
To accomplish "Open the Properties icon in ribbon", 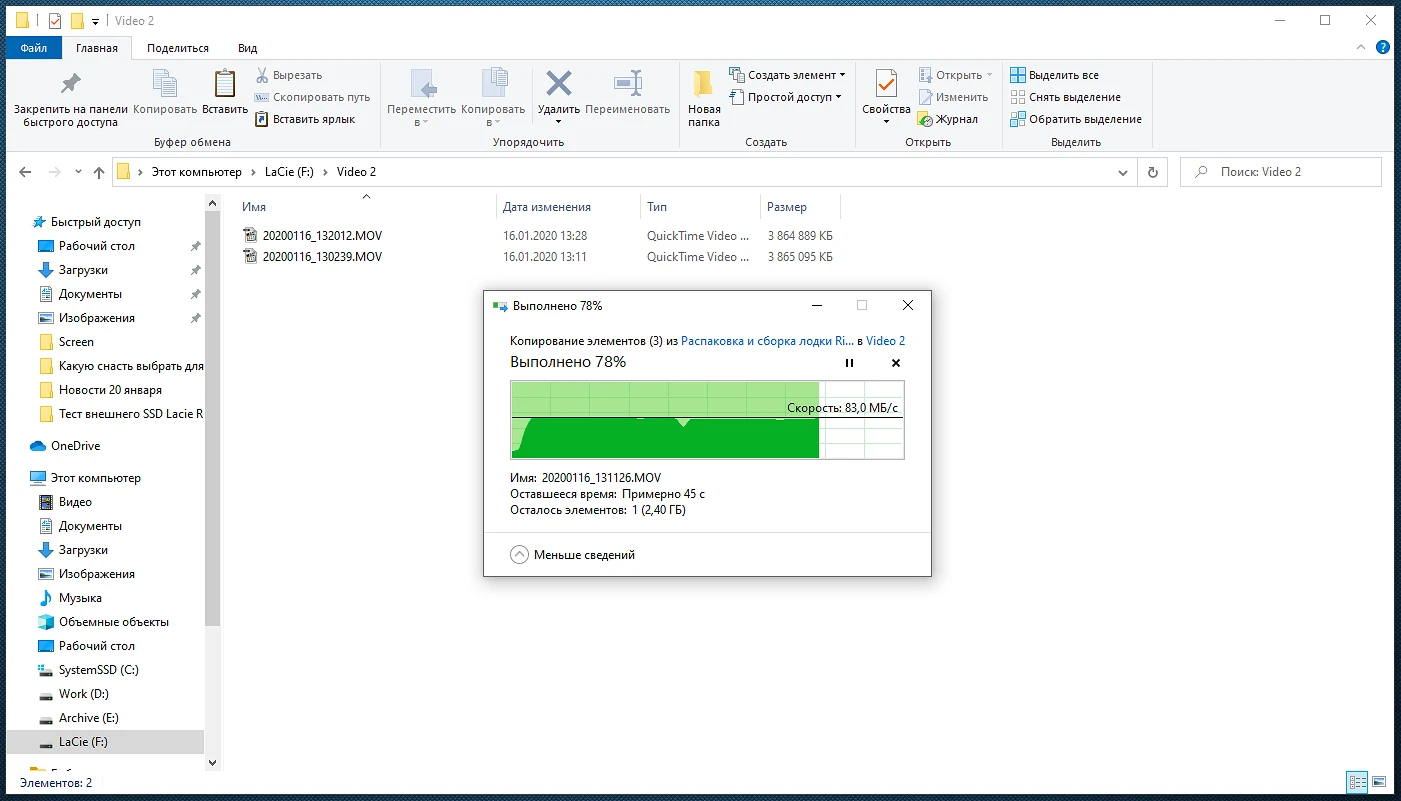I will (886, 84).
